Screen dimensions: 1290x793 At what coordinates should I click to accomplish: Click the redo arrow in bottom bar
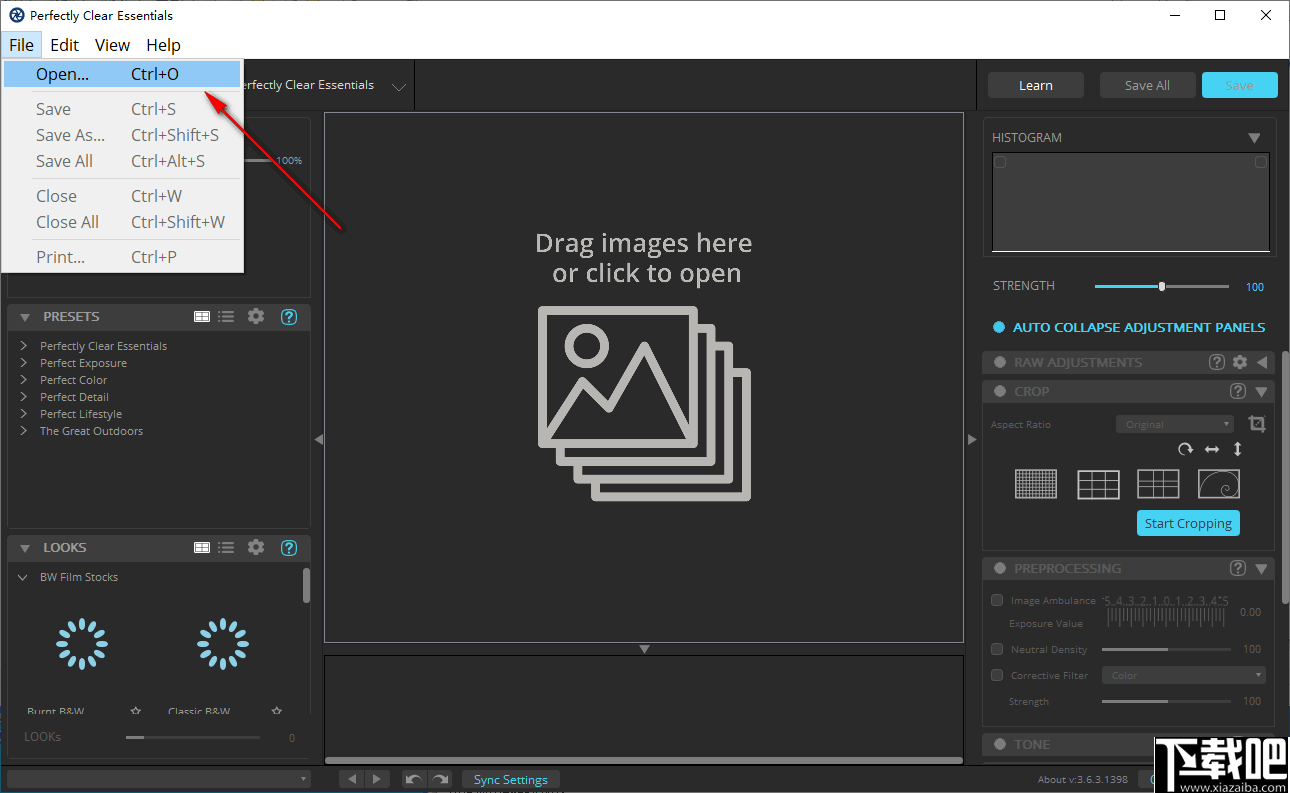pyautogui.click(x=439, y=779)
